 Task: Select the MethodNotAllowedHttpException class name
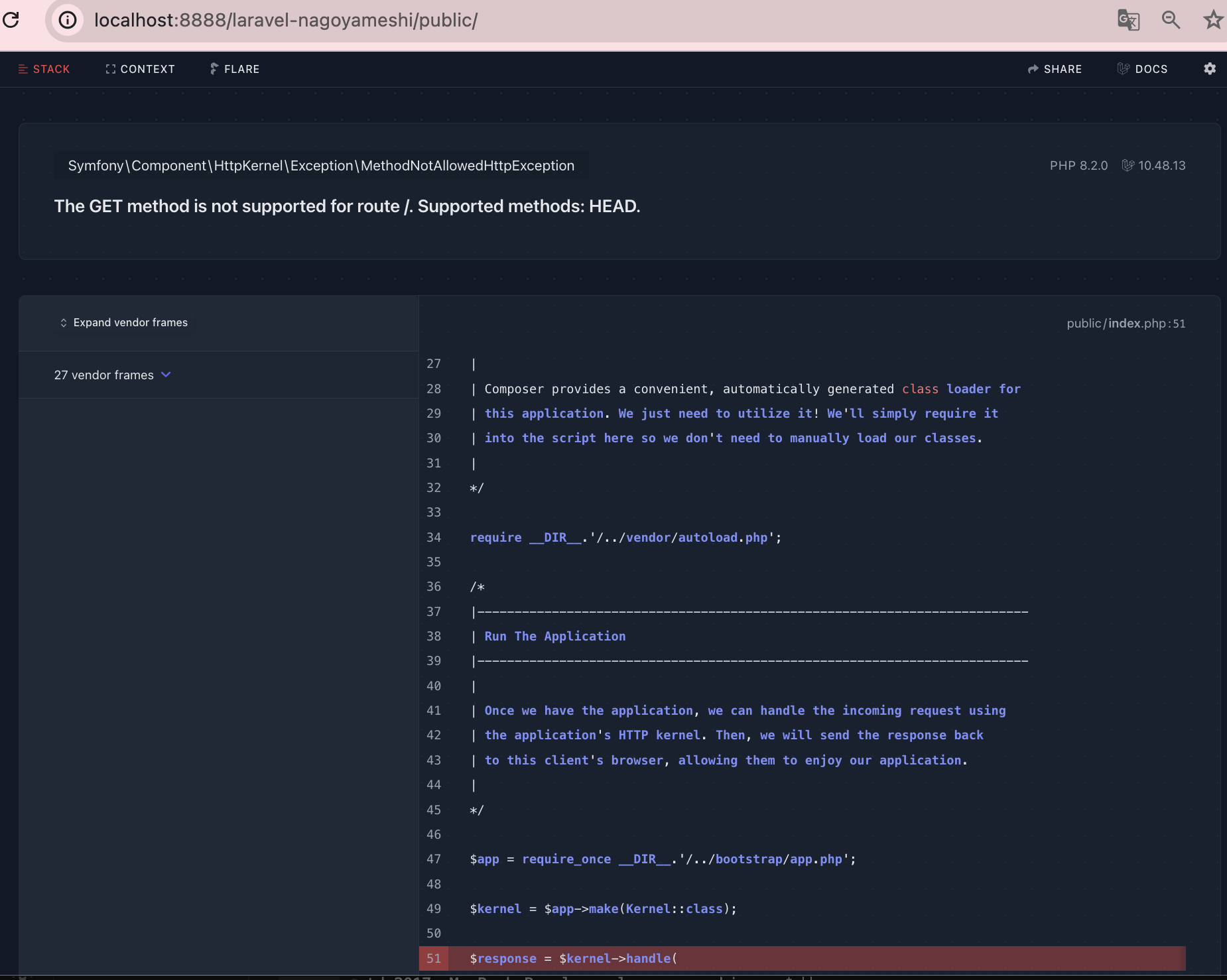coord(321,166)
